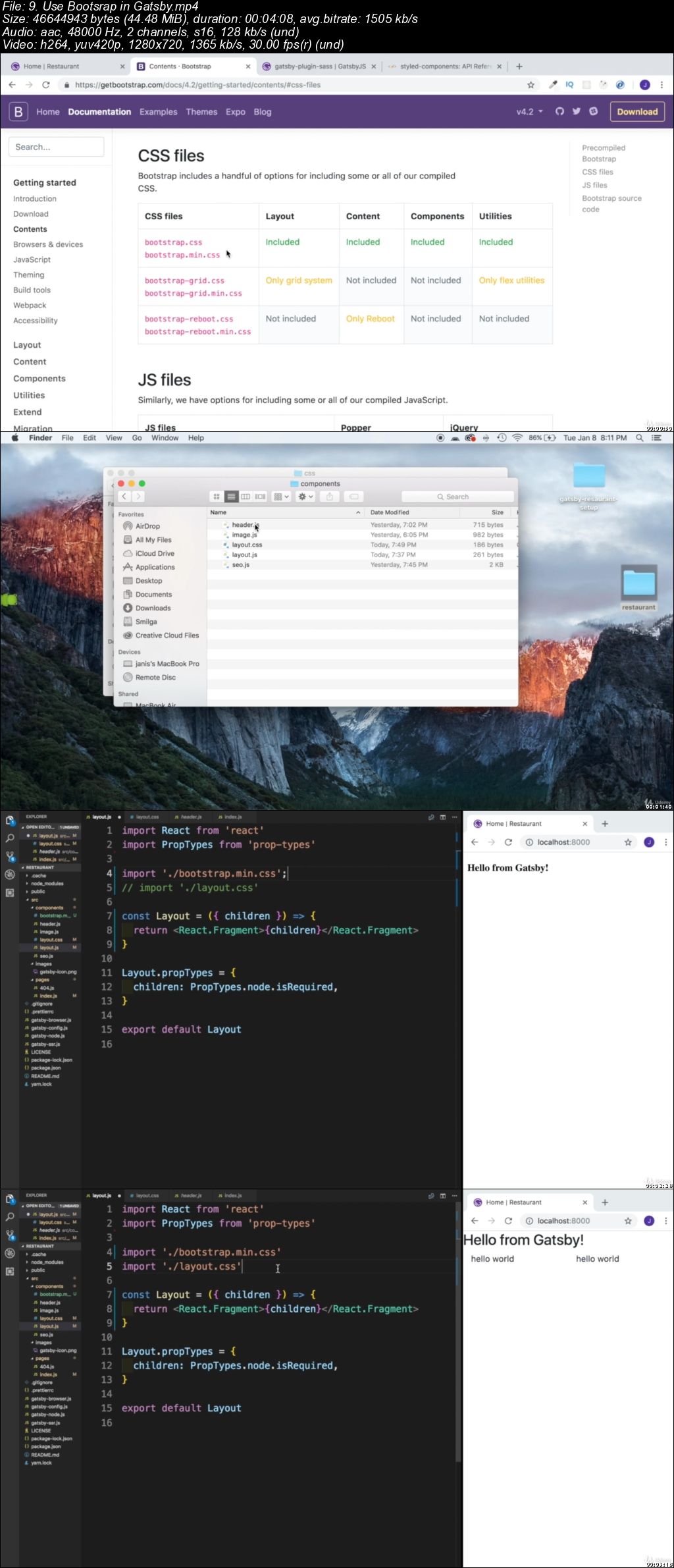Open Chrome's three-dot menu beside getbootstrap.com URL

pos(662,85)
